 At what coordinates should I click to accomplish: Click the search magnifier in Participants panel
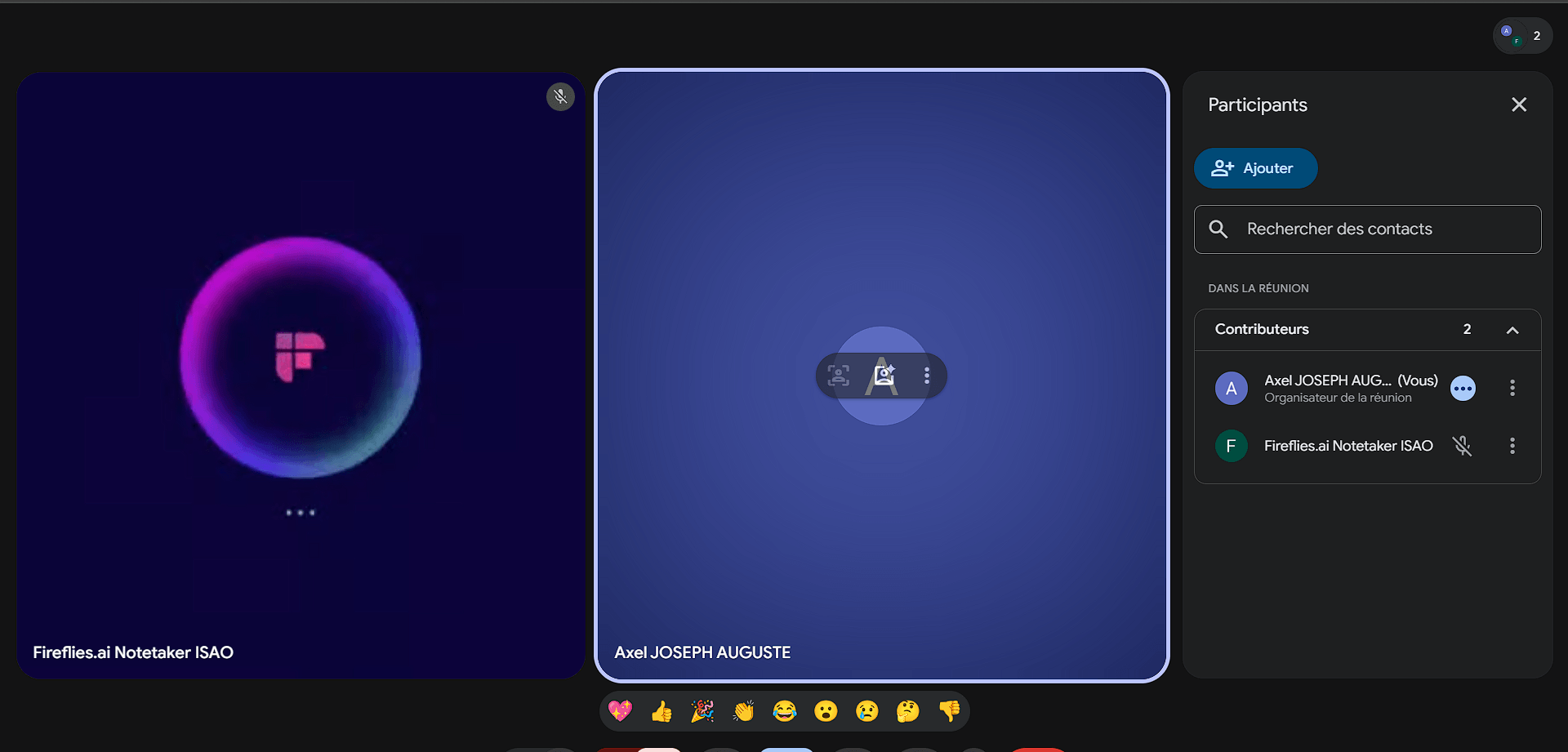pyautogui.click(x=1218, y=229)
